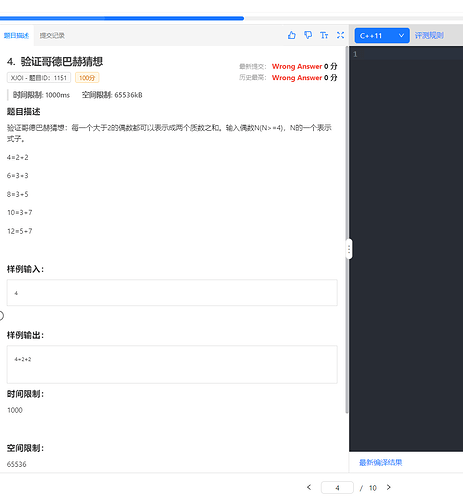This screenshot has height=500, width=463.
Task: Toggle fullscreen expand icon
Action: pyautogui.click(x=340, y=35)
